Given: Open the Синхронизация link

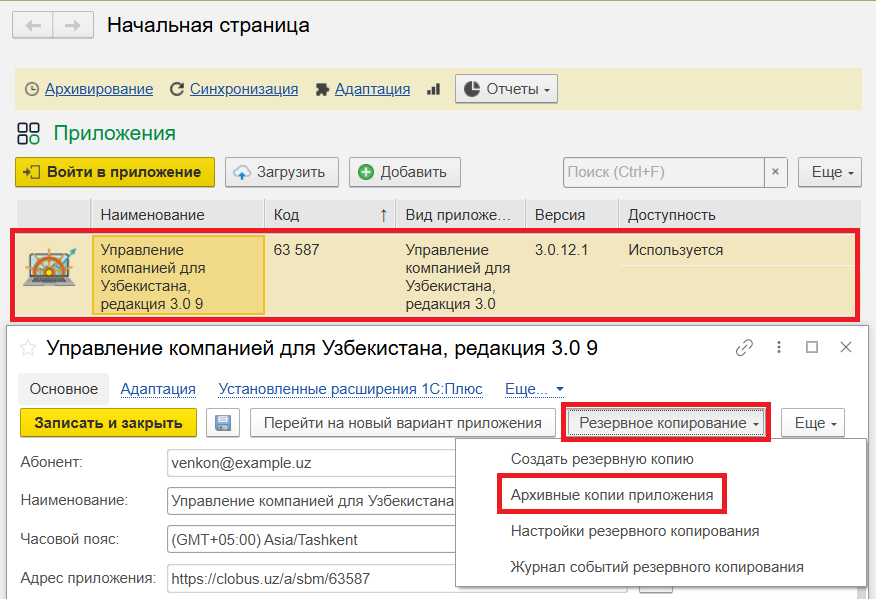Looking at the screenshot, I should point(243,89).
